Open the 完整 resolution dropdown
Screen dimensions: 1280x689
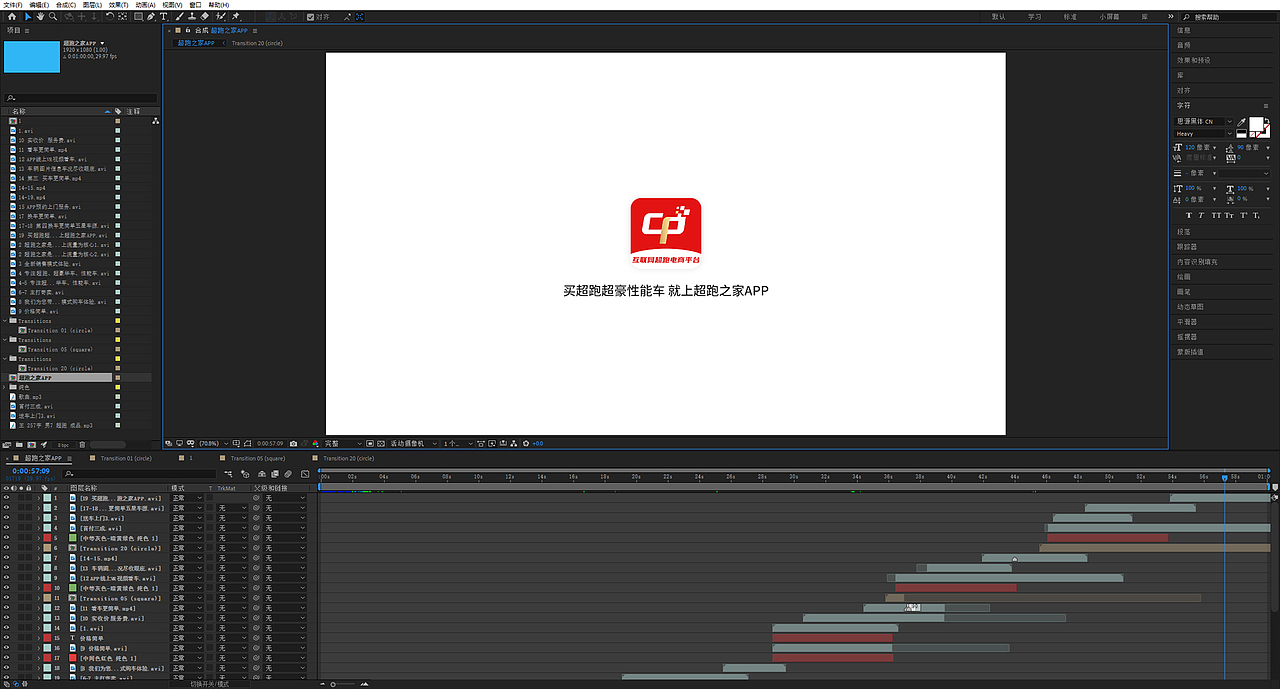(x=344, y=443)
